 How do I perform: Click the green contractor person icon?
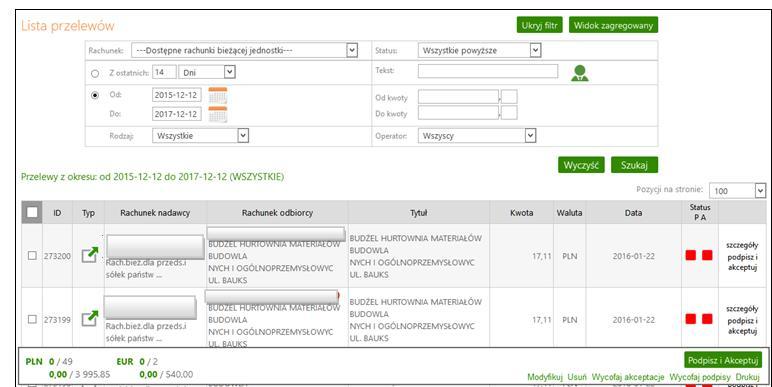click(579, 73)
